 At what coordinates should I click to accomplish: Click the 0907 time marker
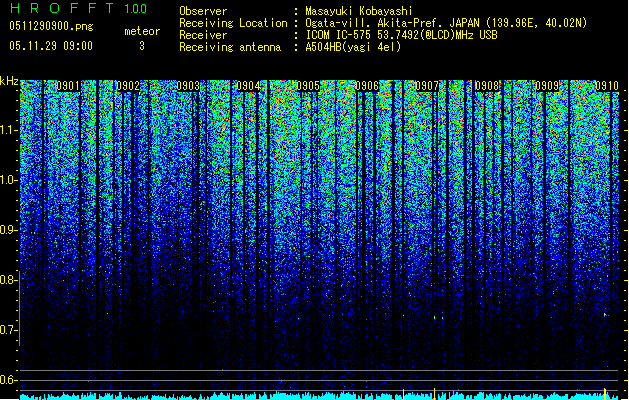(x=427, y=86)
